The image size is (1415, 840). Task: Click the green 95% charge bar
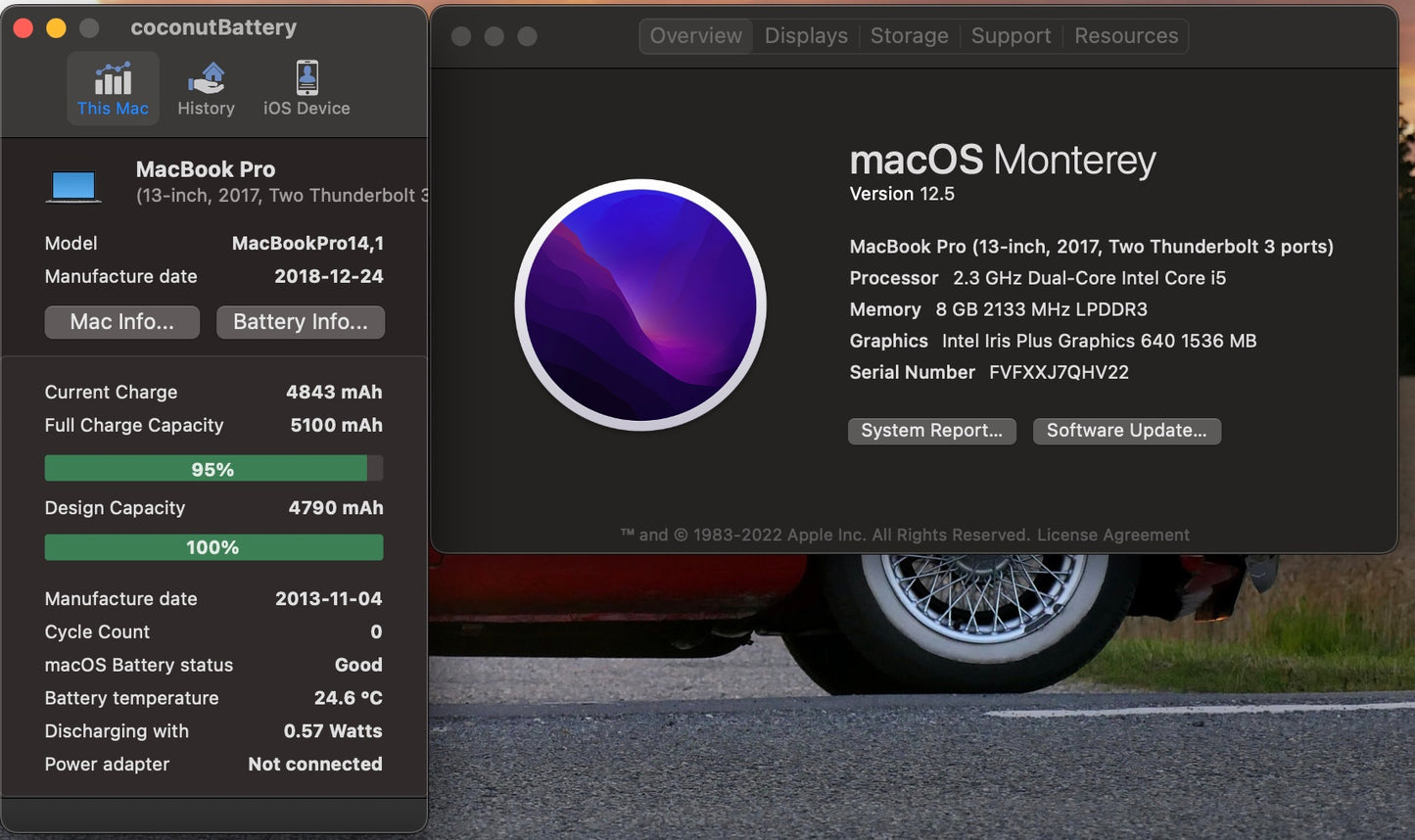point(212,468)
